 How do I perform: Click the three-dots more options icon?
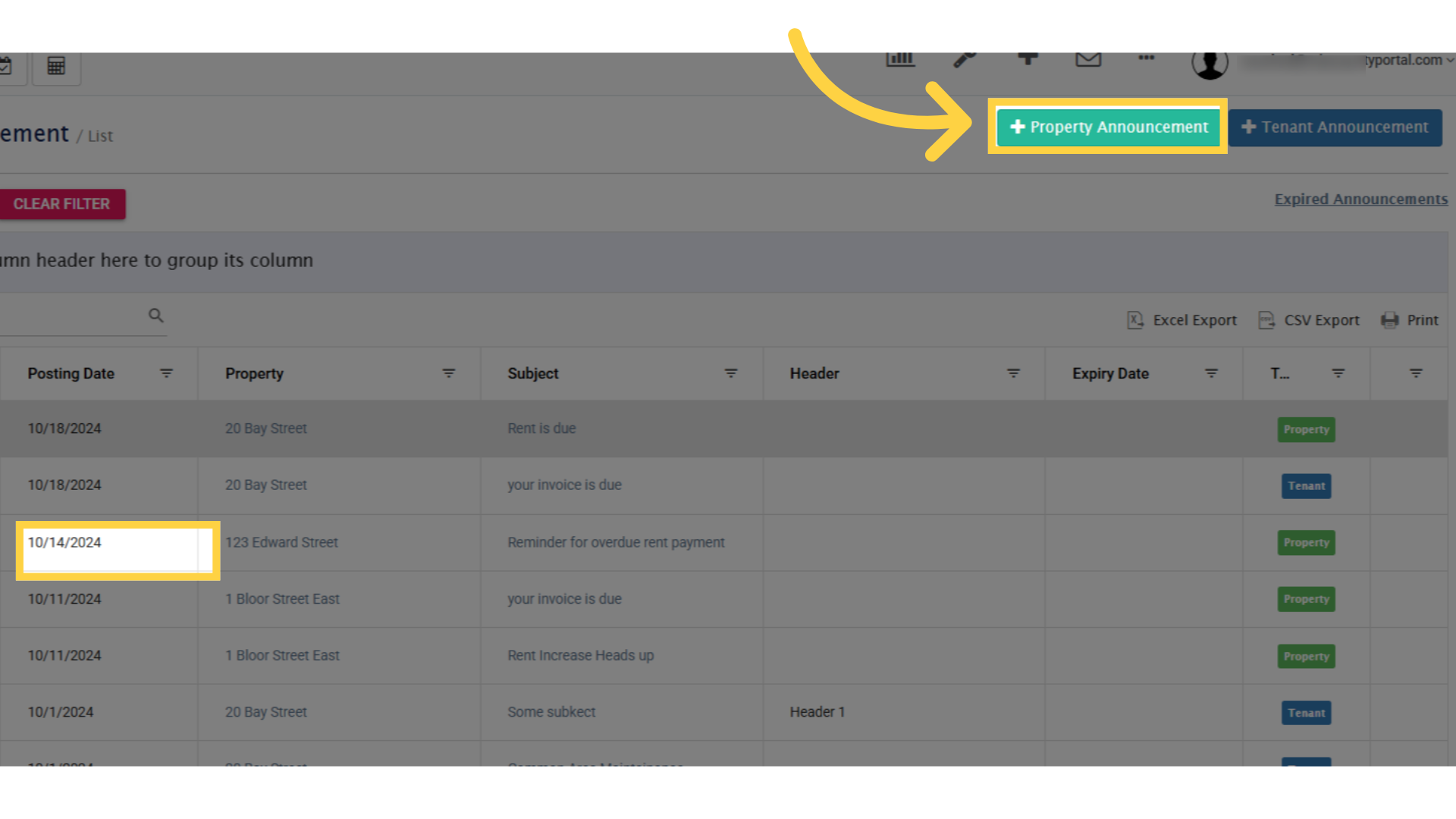pos(1146,58)
